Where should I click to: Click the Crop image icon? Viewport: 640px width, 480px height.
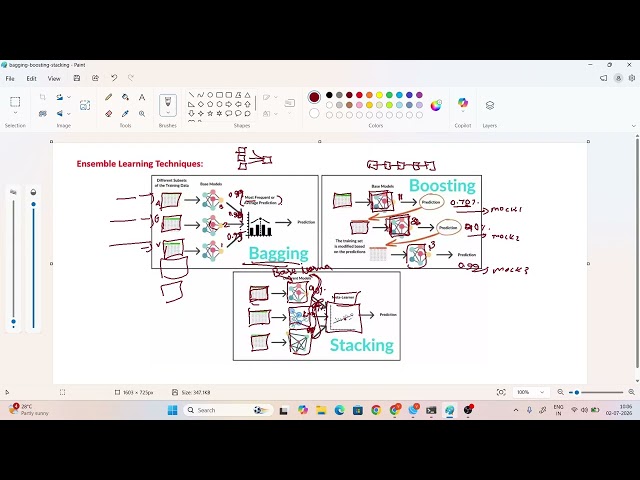(x=42, y=97)
